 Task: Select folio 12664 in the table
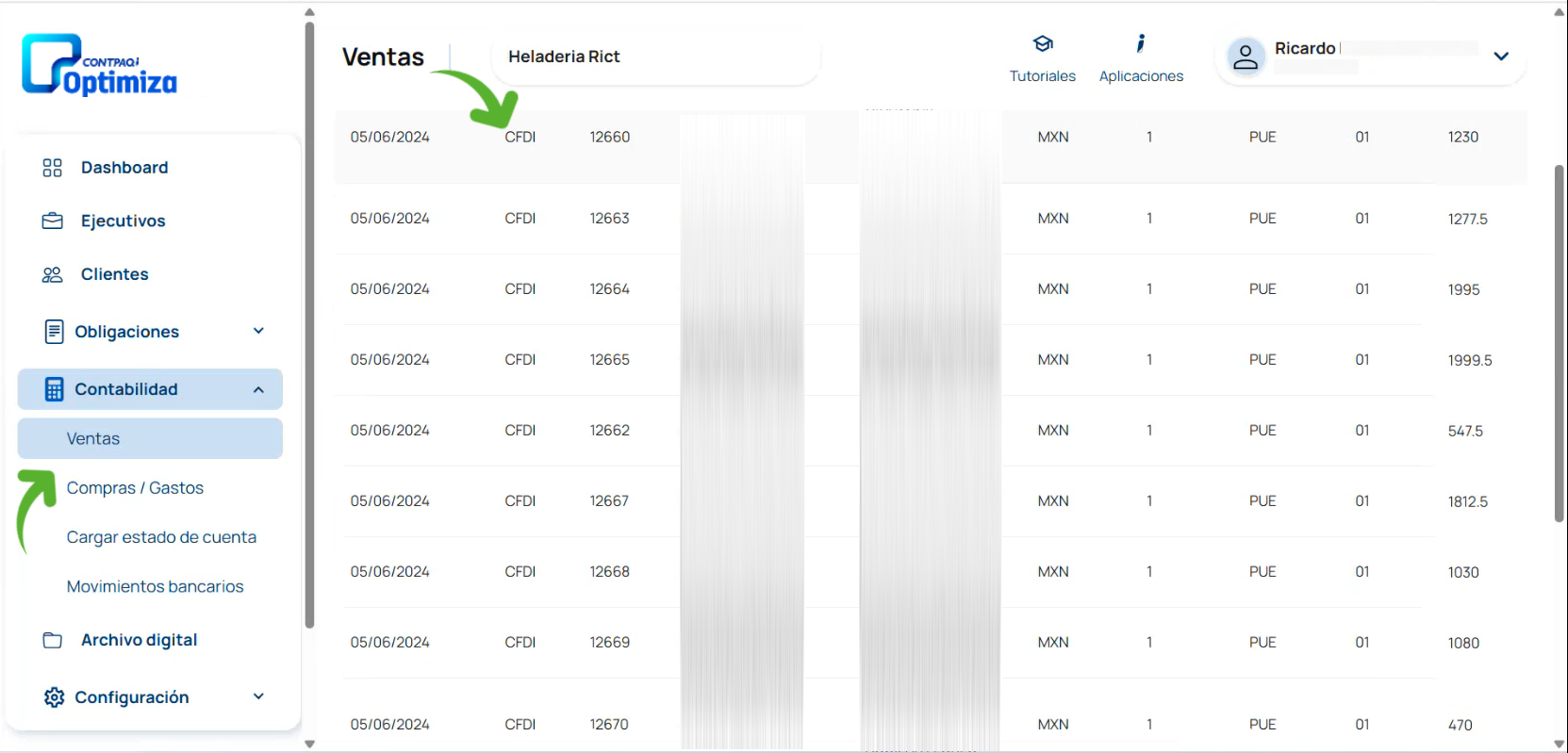tap(610, 288)
